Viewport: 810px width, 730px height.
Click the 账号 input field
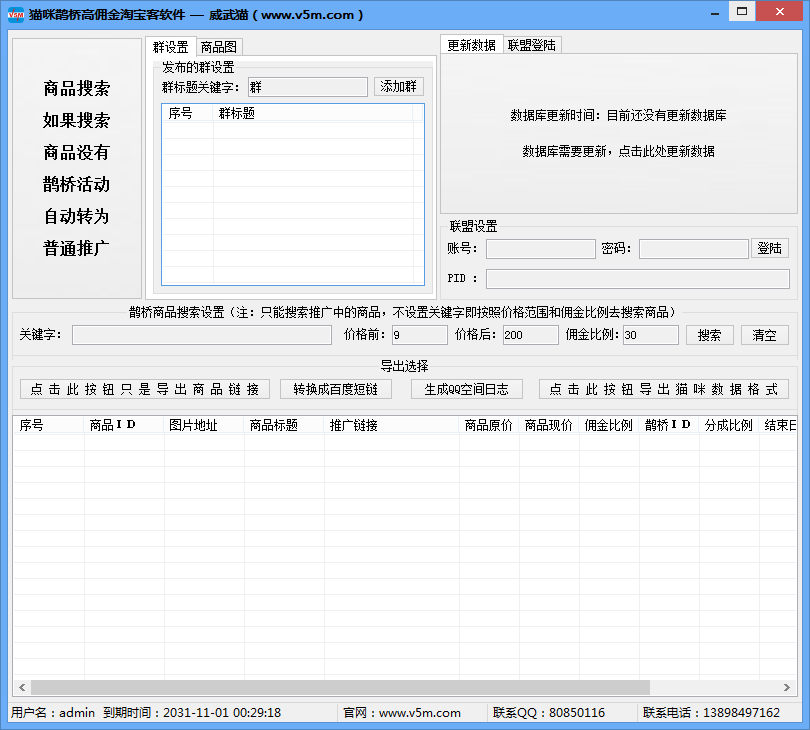tap(540, 249)
